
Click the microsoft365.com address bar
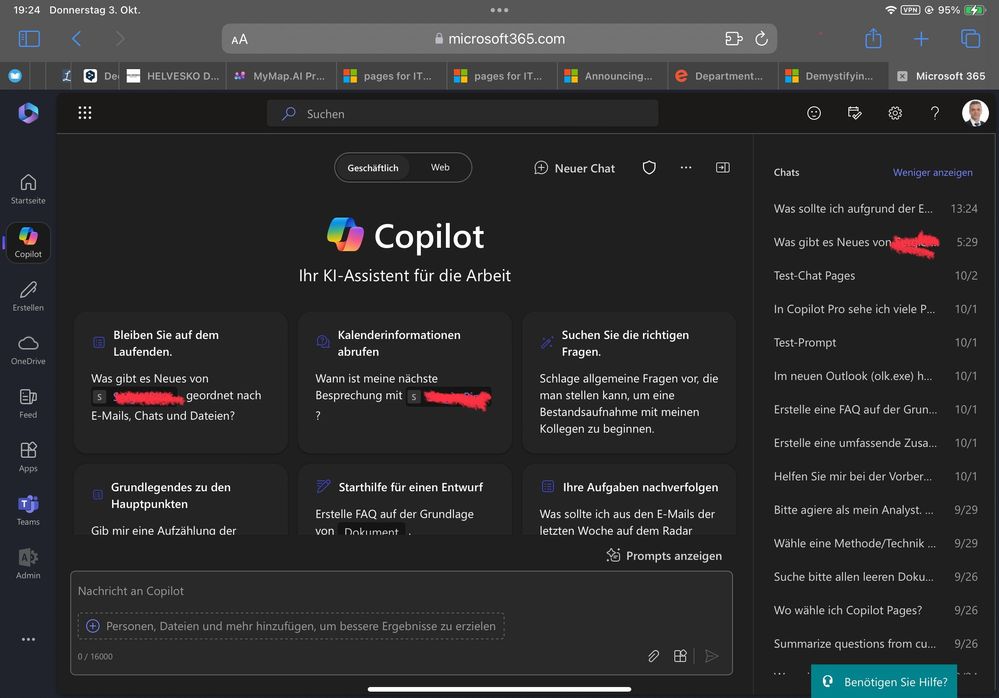pyautogui.click(x=499, y=39)
